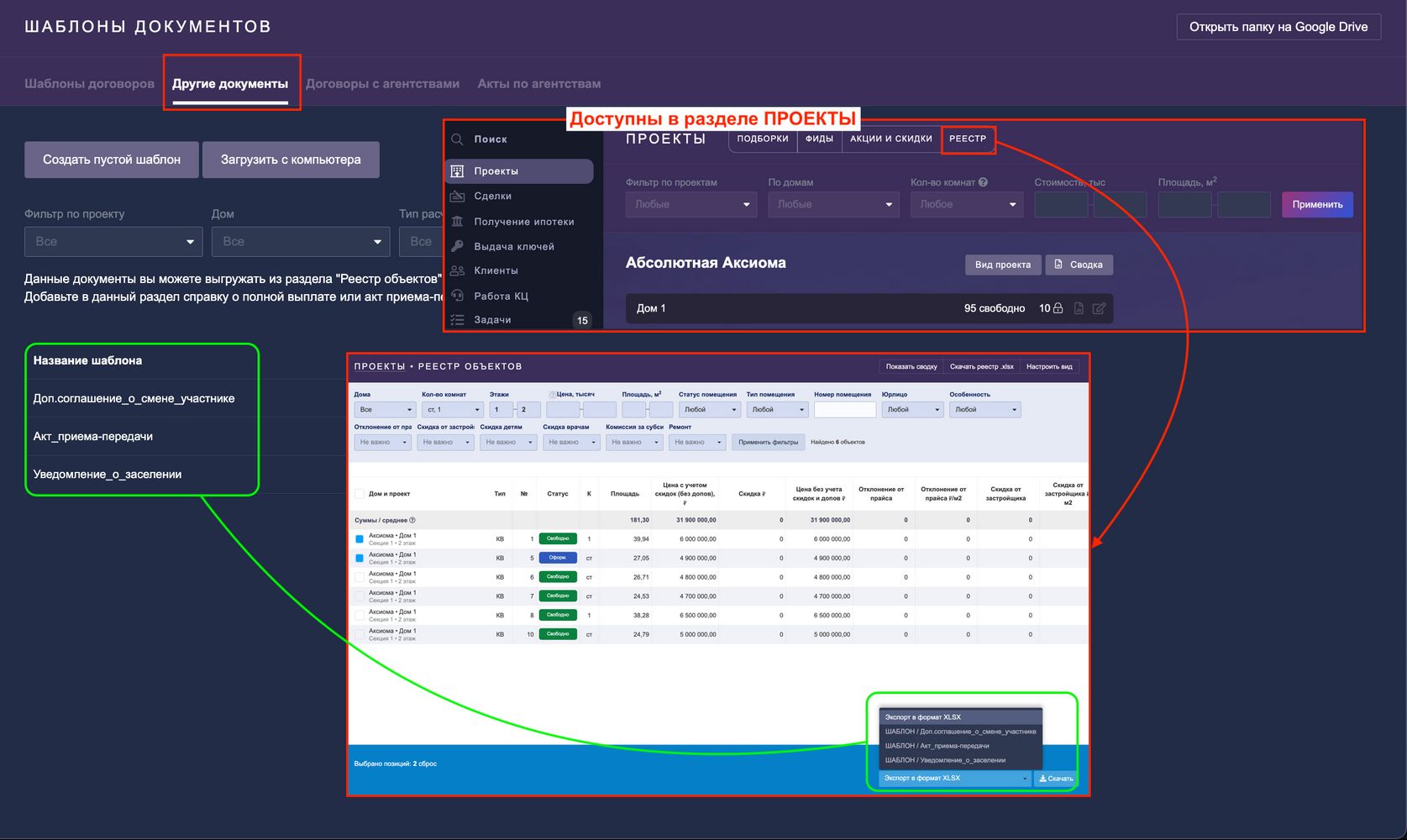Click the Получение ипотеки bank icon

(x=457, y=222)
